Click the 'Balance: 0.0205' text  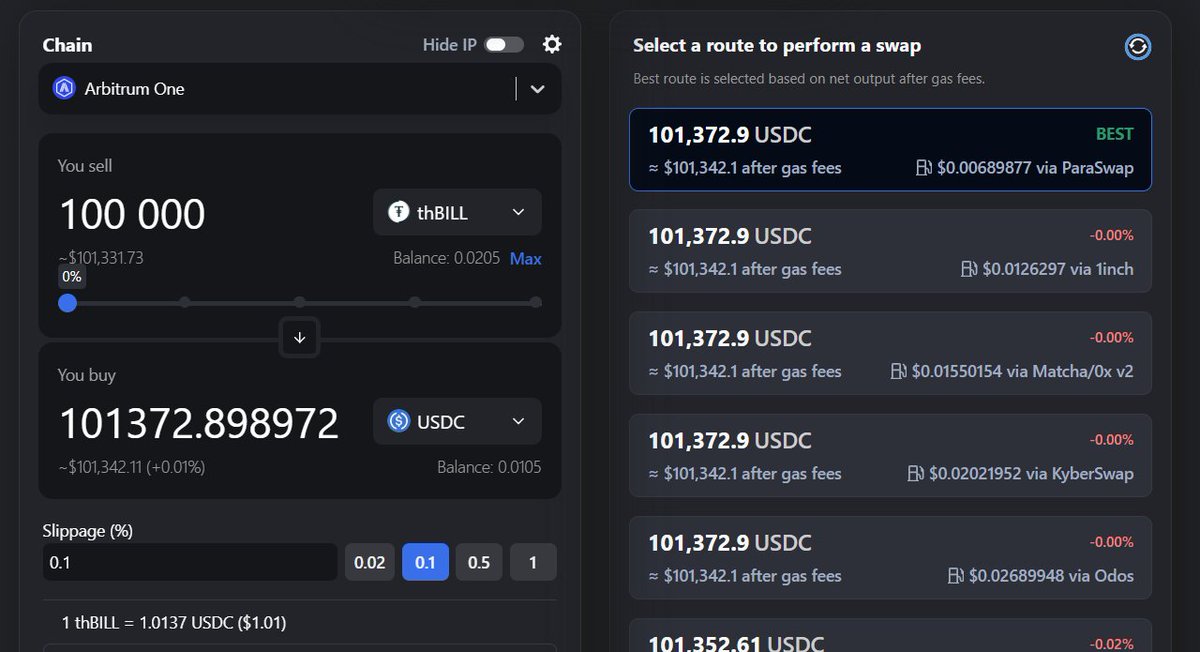coord(447,258)
